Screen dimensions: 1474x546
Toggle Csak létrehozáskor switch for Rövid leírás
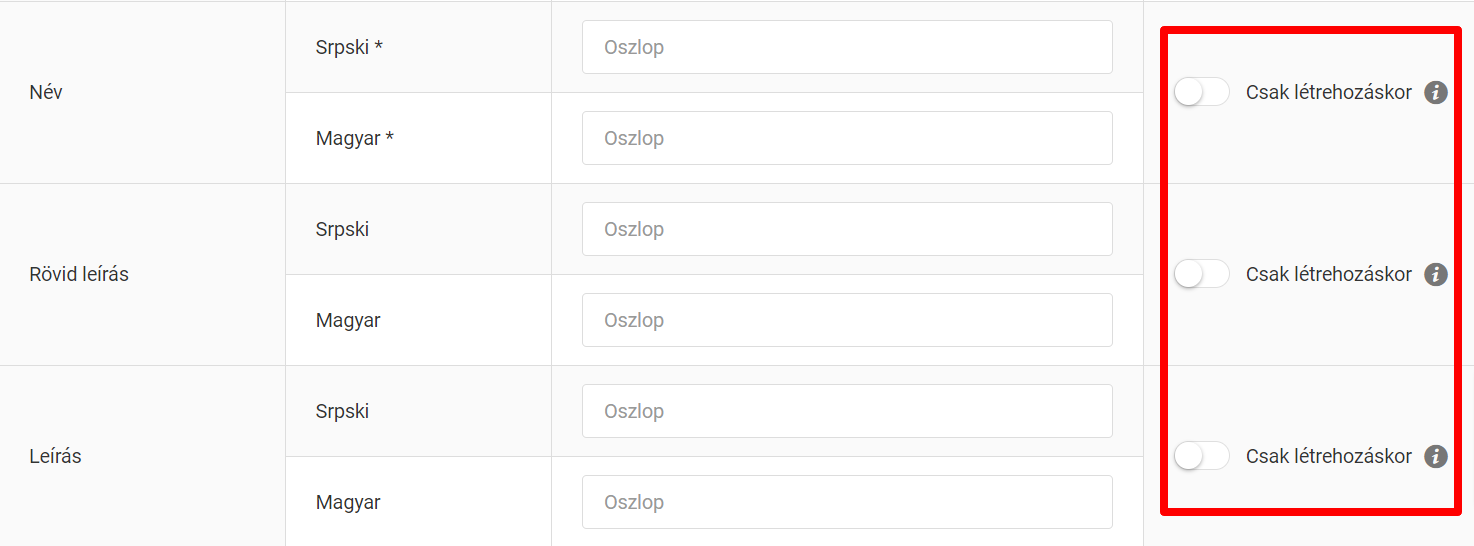(1201, 274)
